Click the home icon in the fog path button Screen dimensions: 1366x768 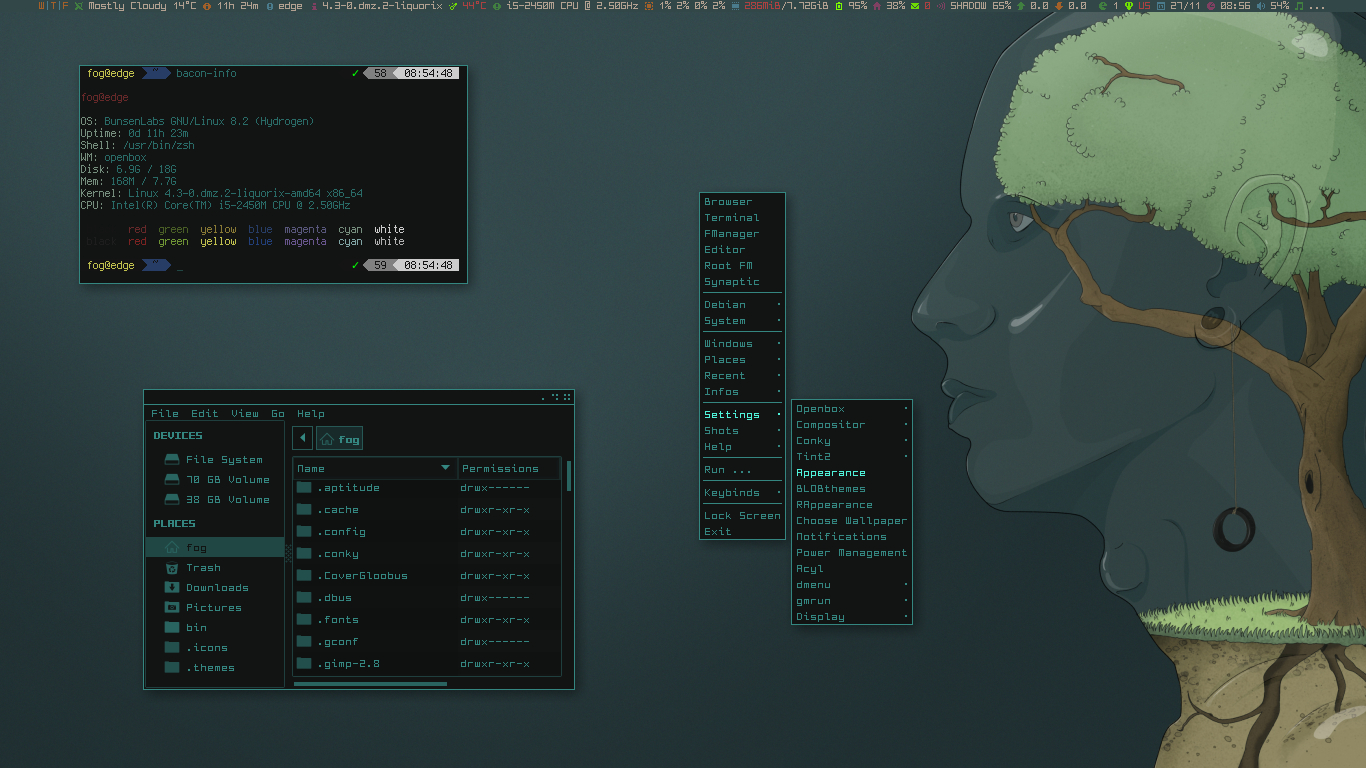point(327,439)
